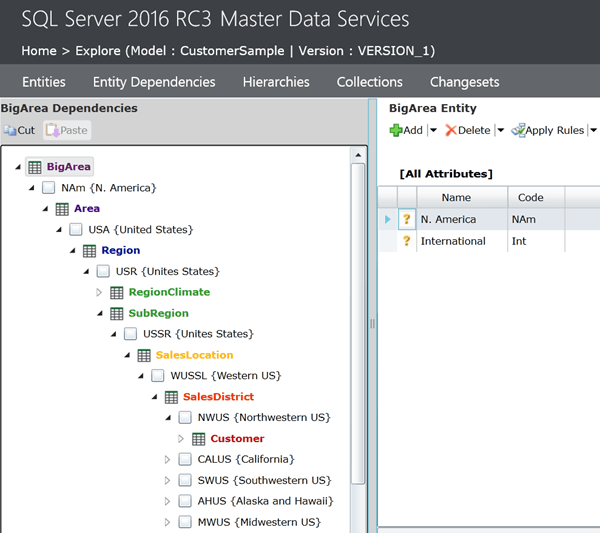The image size is (600, 533).
Task: Click the red Delete X icon
Action: tap(451, 130)
